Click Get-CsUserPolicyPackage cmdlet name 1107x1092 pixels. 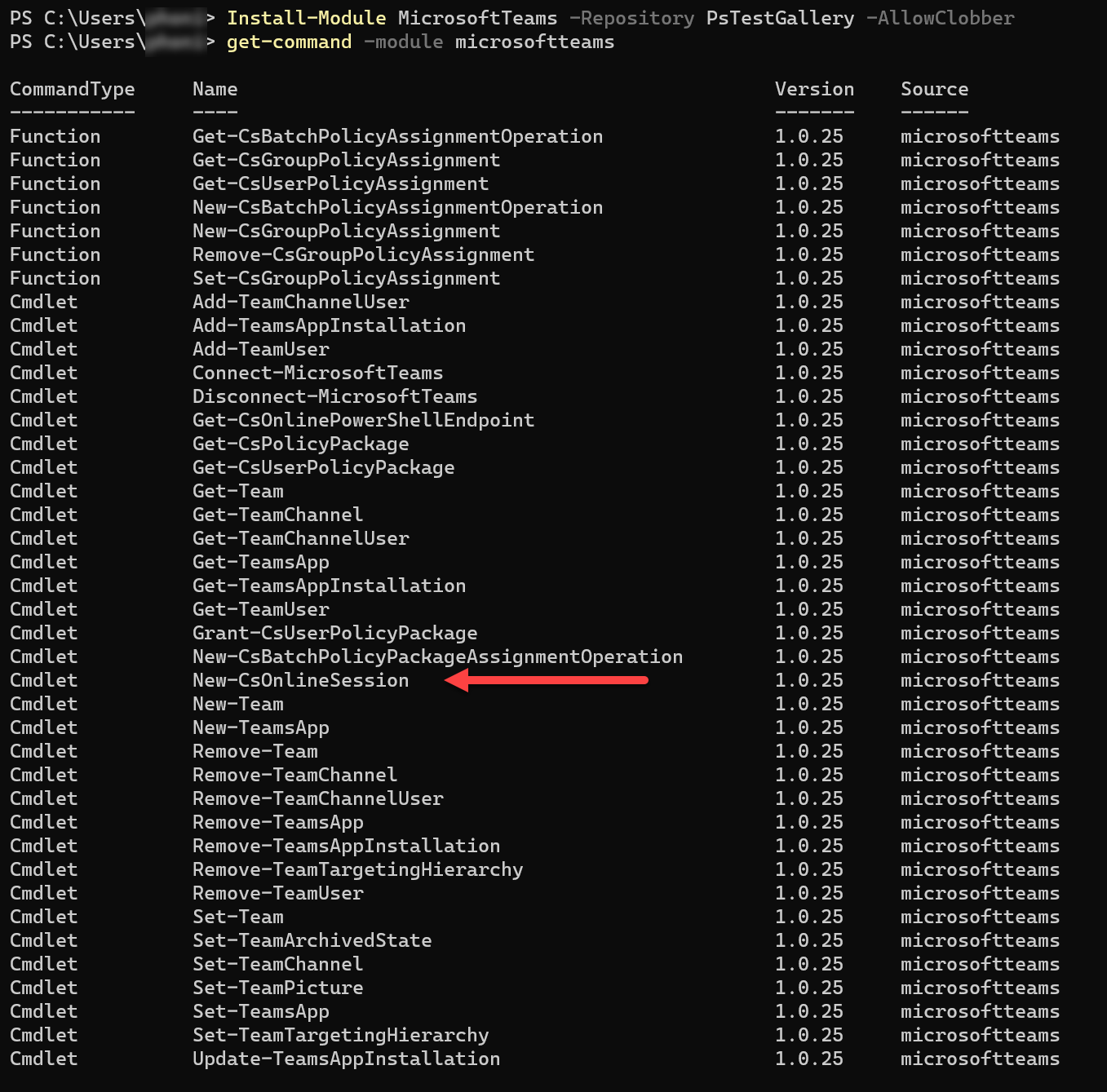point(323,467)
